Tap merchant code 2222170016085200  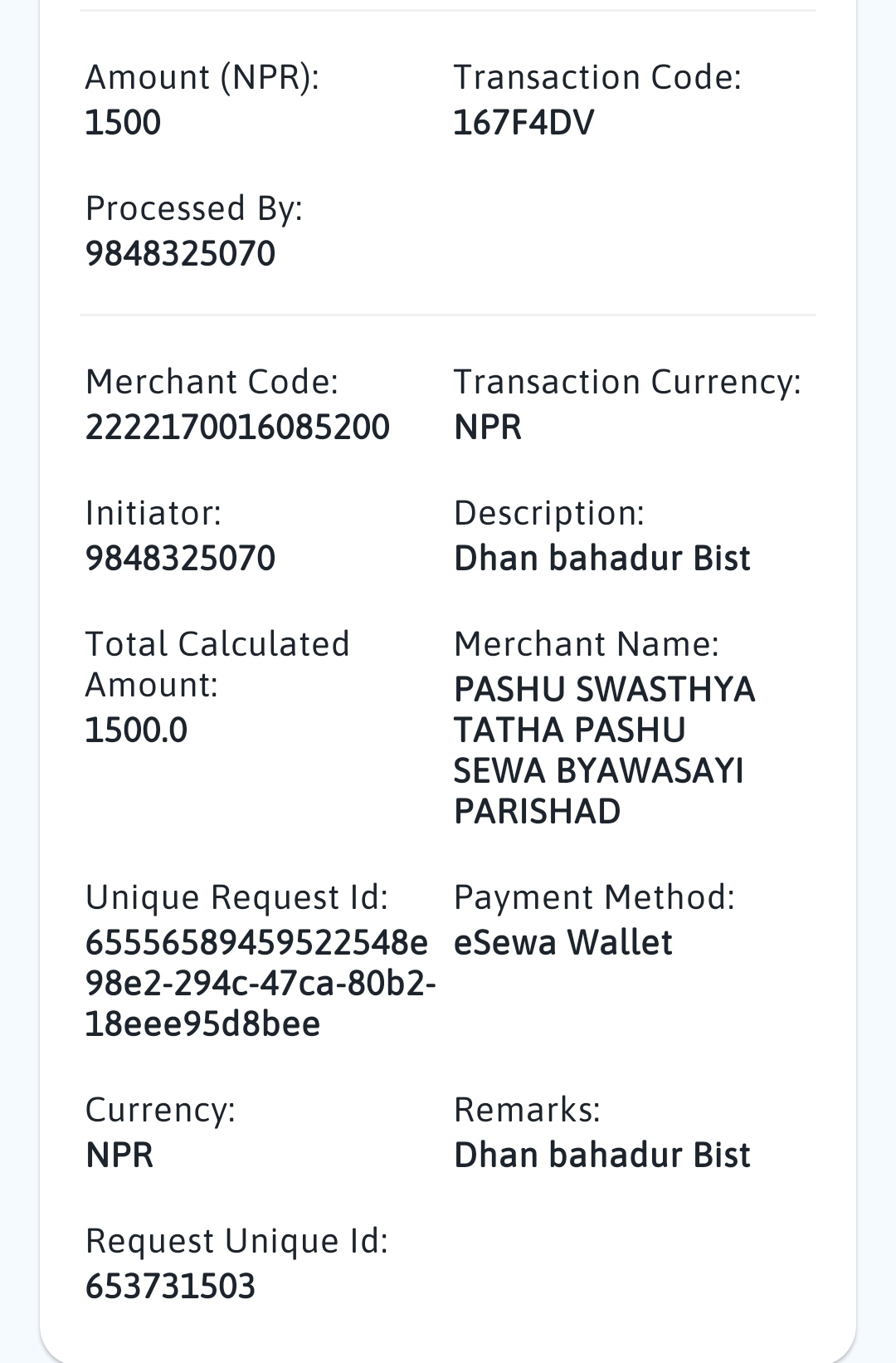pyautogui.click(x=237, y=427)
